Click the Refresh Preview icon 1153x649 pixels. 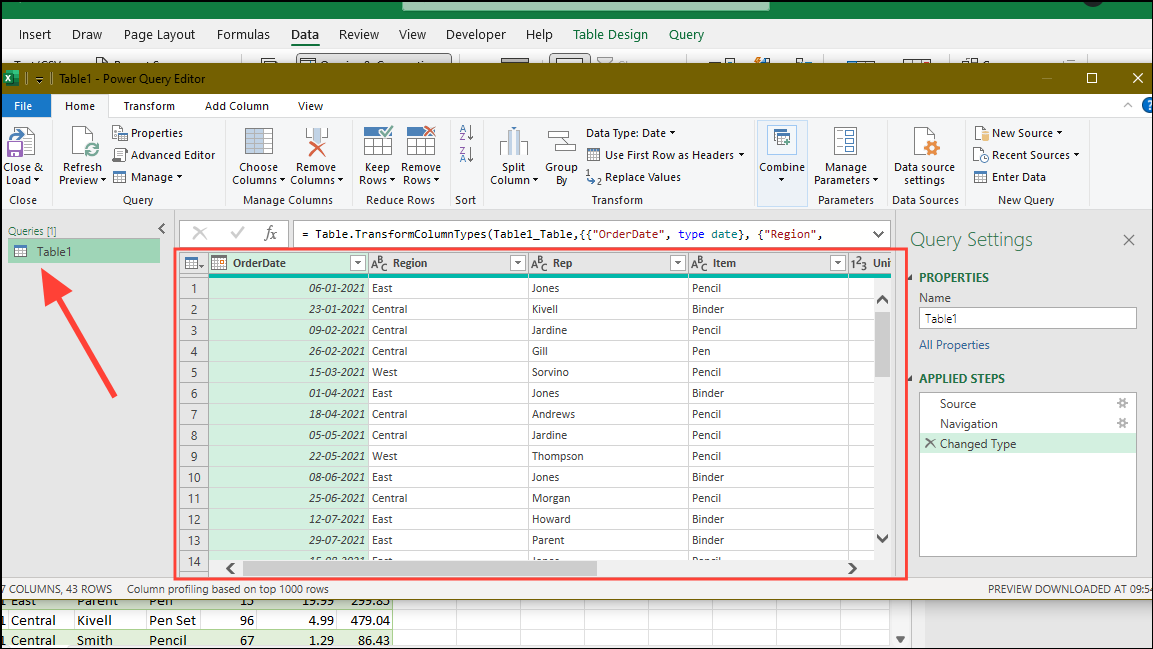tap(82, 142)
